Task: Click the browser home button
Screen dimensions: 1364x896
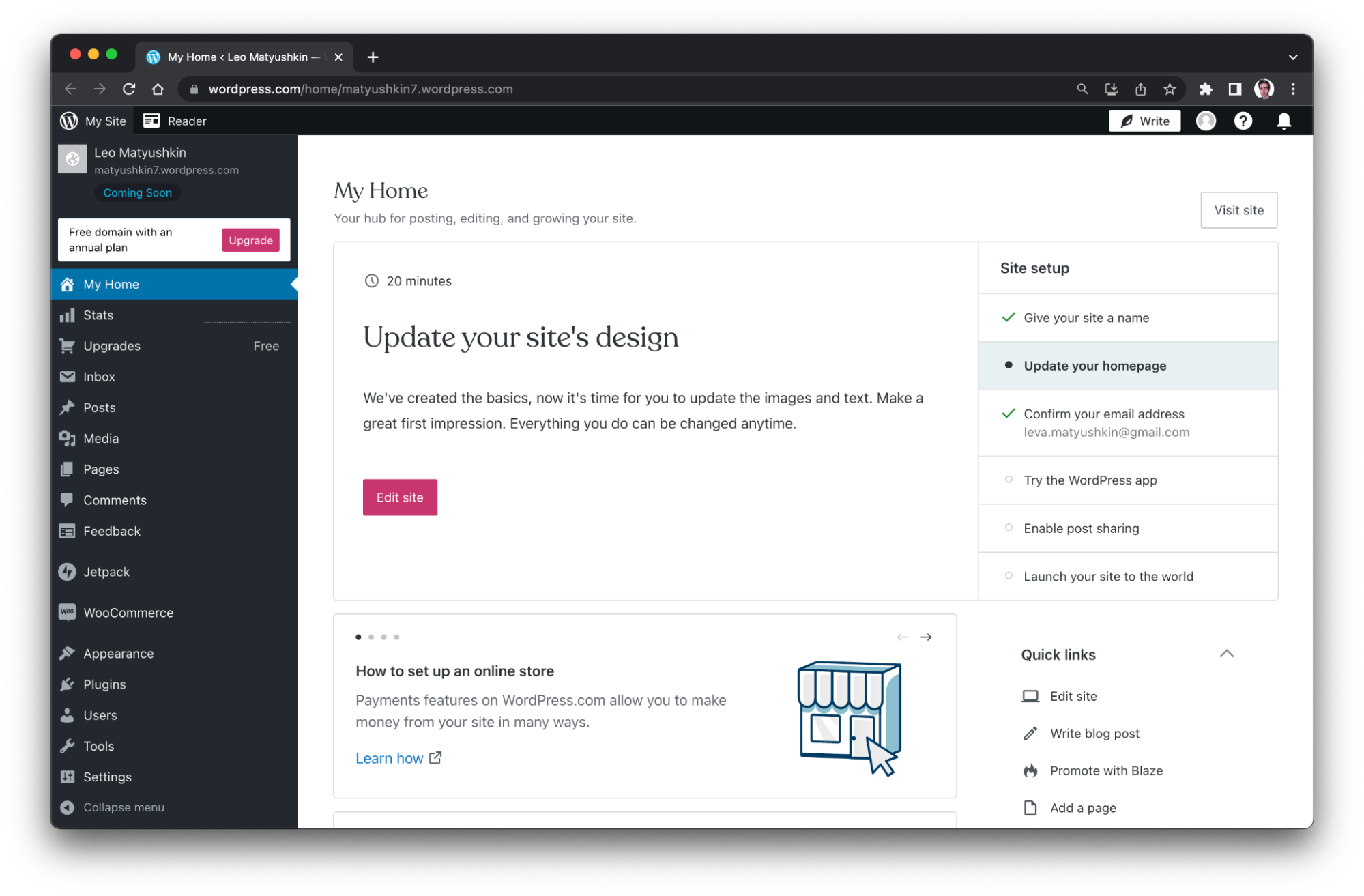Action: [x=158, y=89]
